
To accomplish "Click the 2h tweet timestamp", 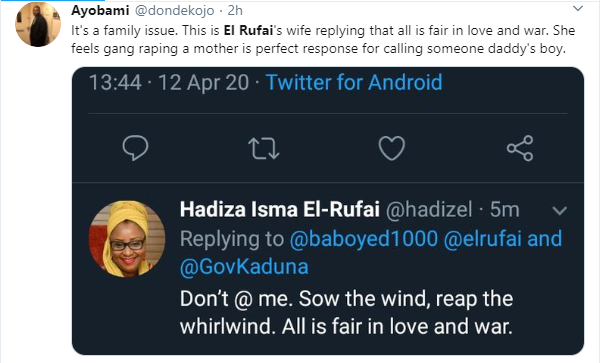I will 235,10.
